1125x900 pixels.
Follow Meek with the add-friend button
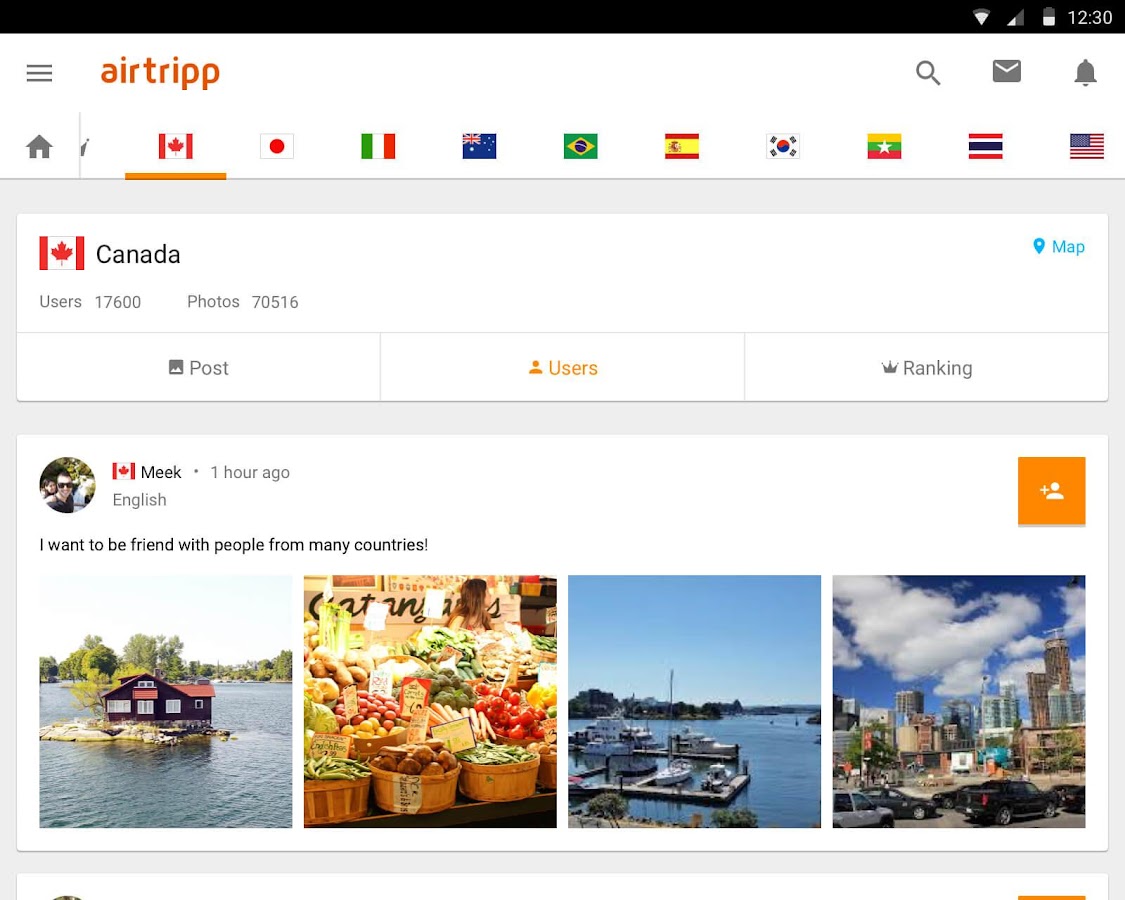point(1051,491)
